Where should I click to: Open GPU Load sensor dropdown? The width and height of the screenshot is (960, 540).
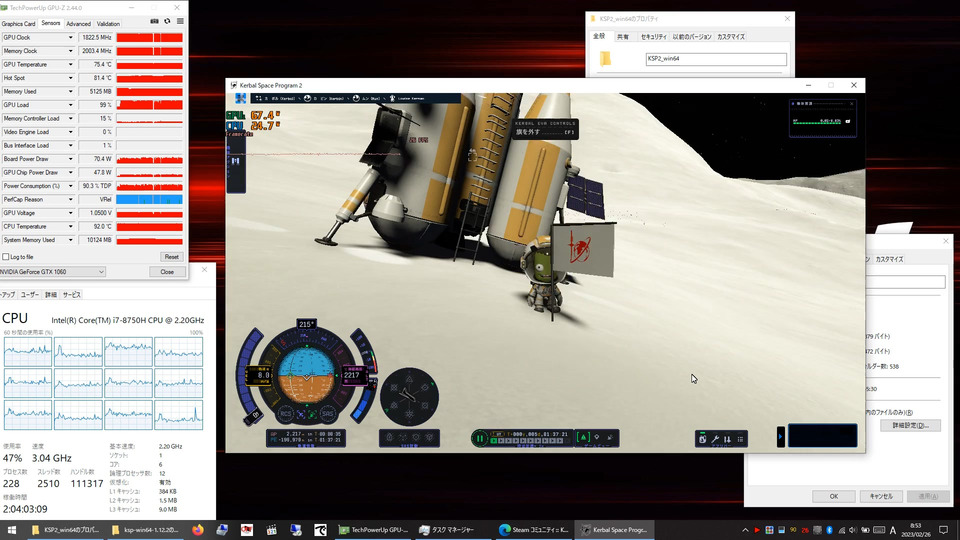point(70,105)
